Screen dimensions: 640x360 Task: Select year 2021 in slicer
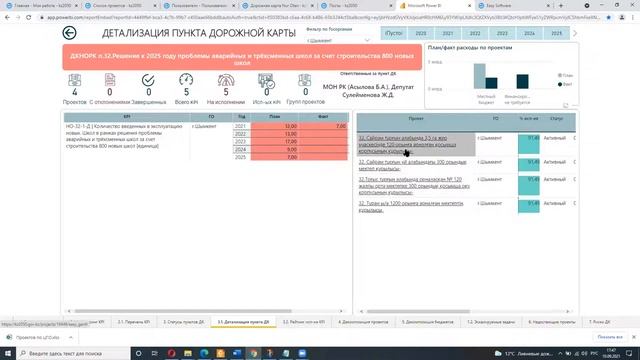(448, 33)
